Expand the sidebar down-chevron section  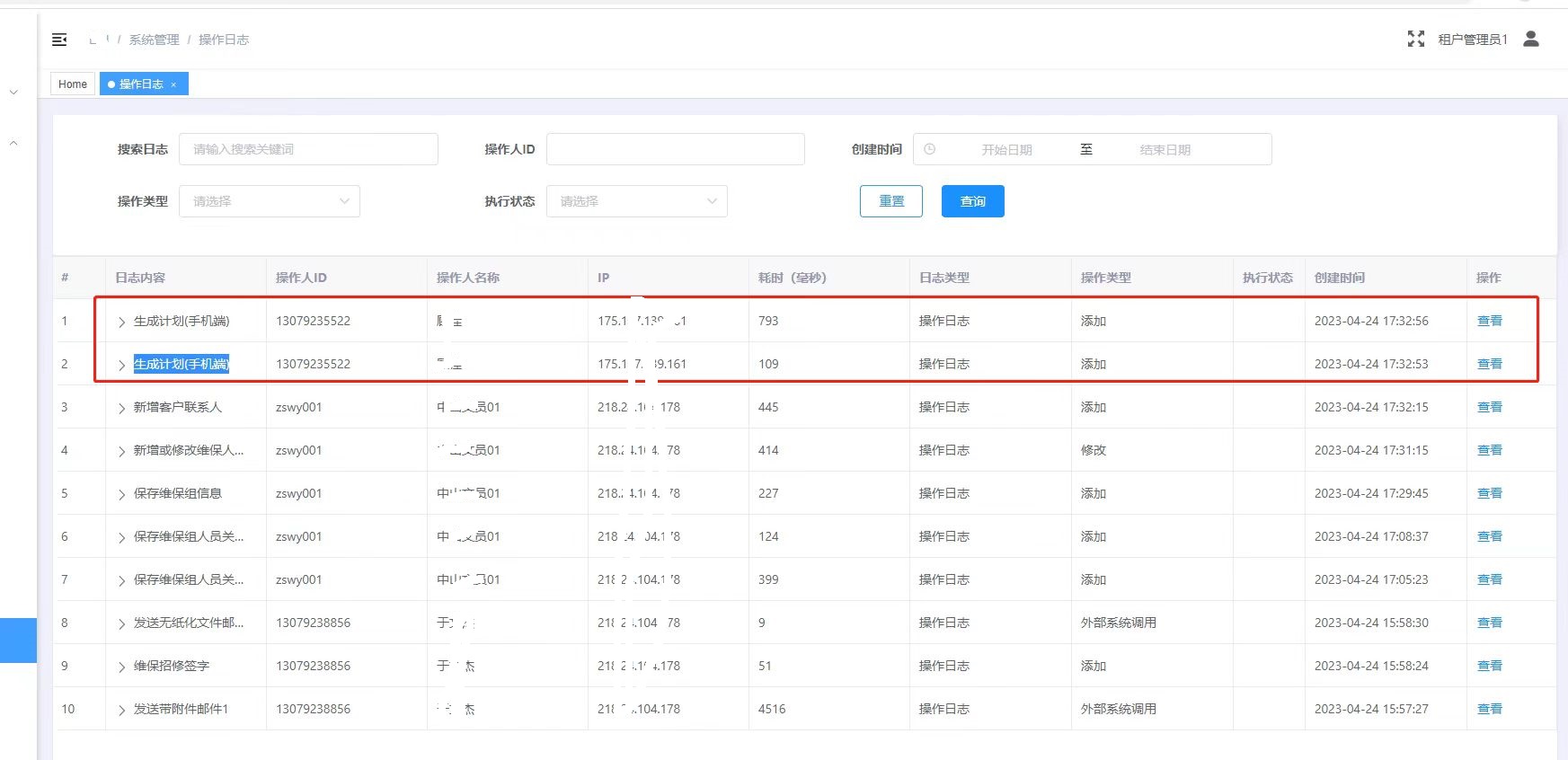tap(13, 93)
